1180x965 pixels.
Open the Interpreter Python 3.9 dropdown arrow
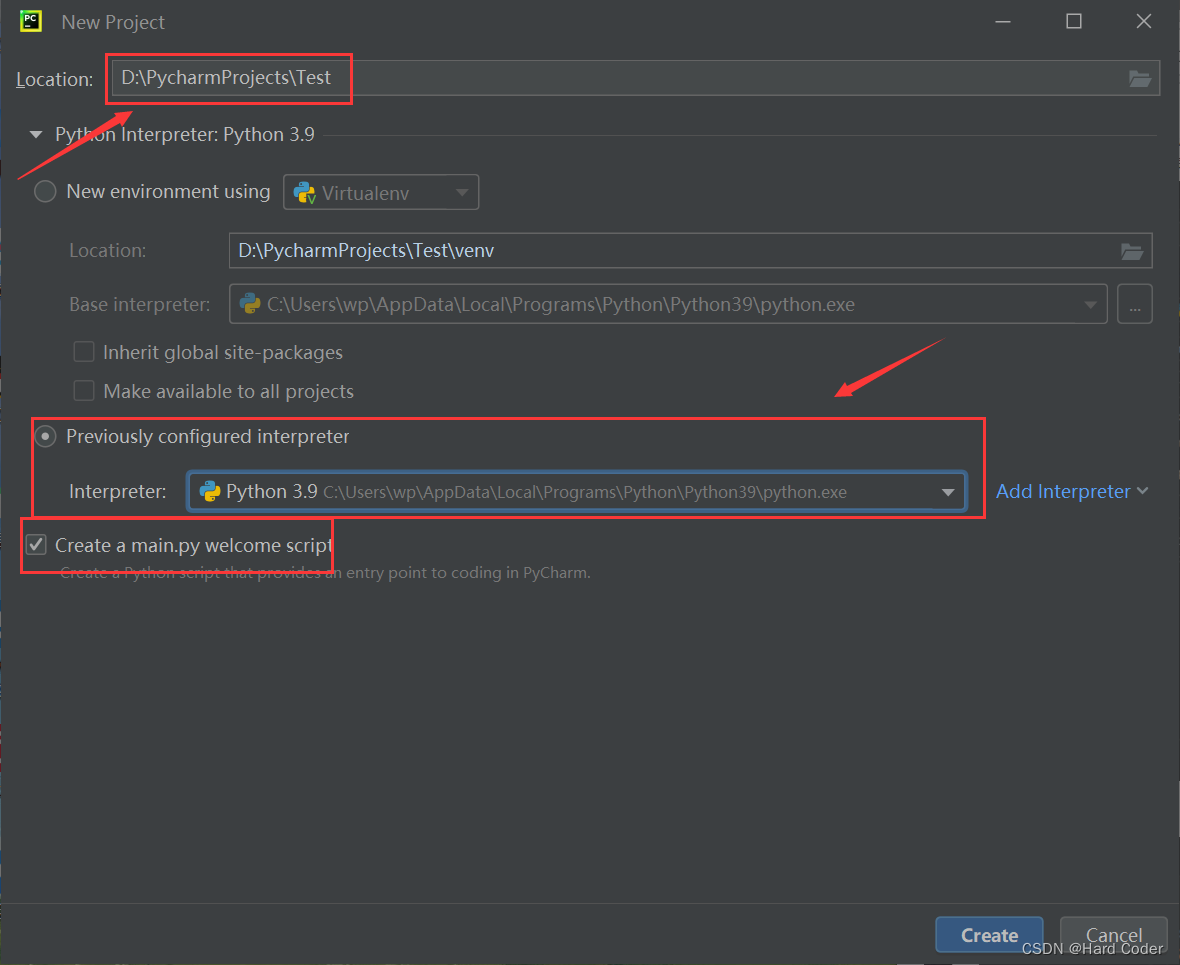point(947,492)
